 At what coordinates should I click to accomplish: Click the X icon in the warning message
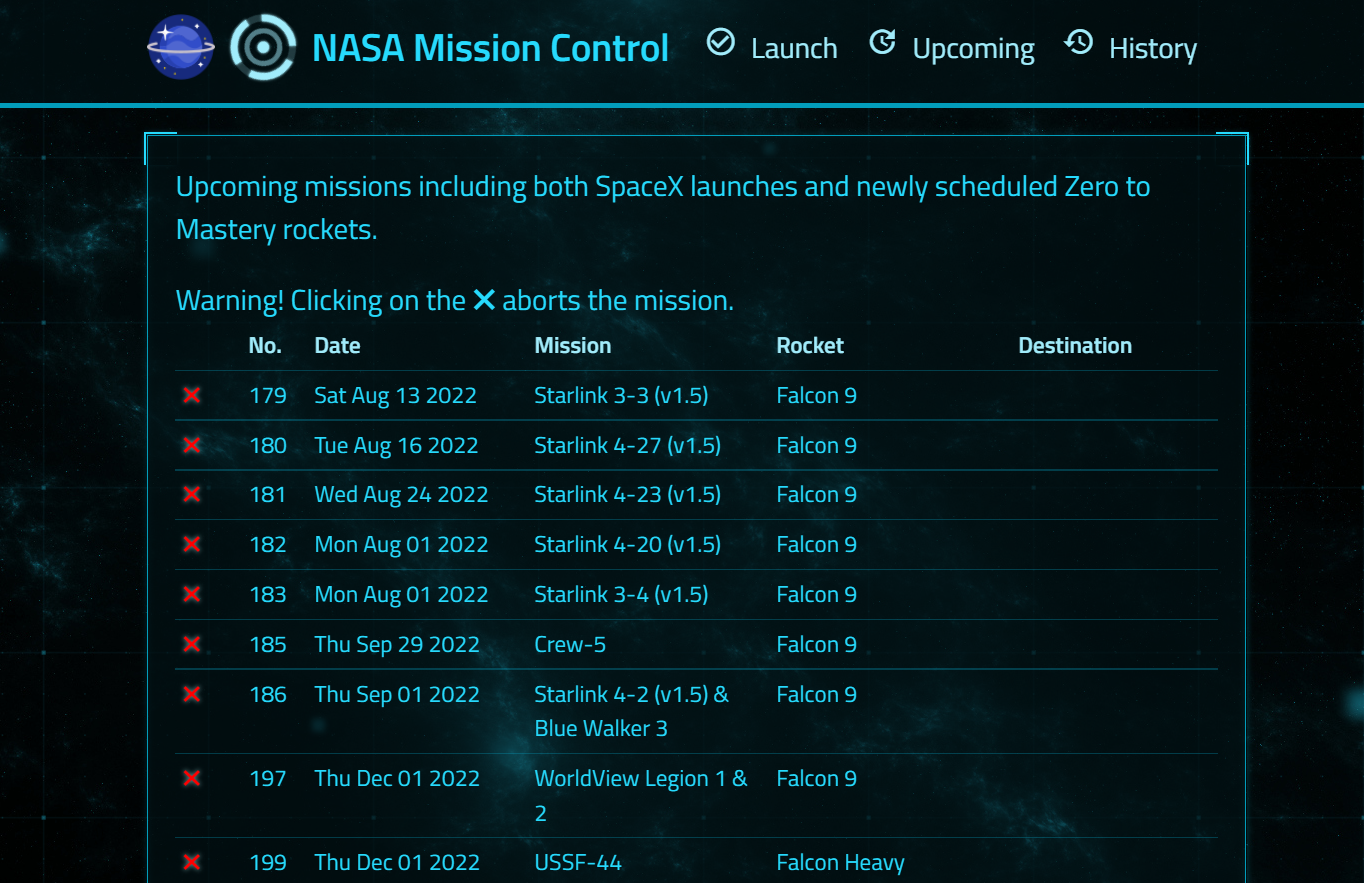click(x=486, y=298)
